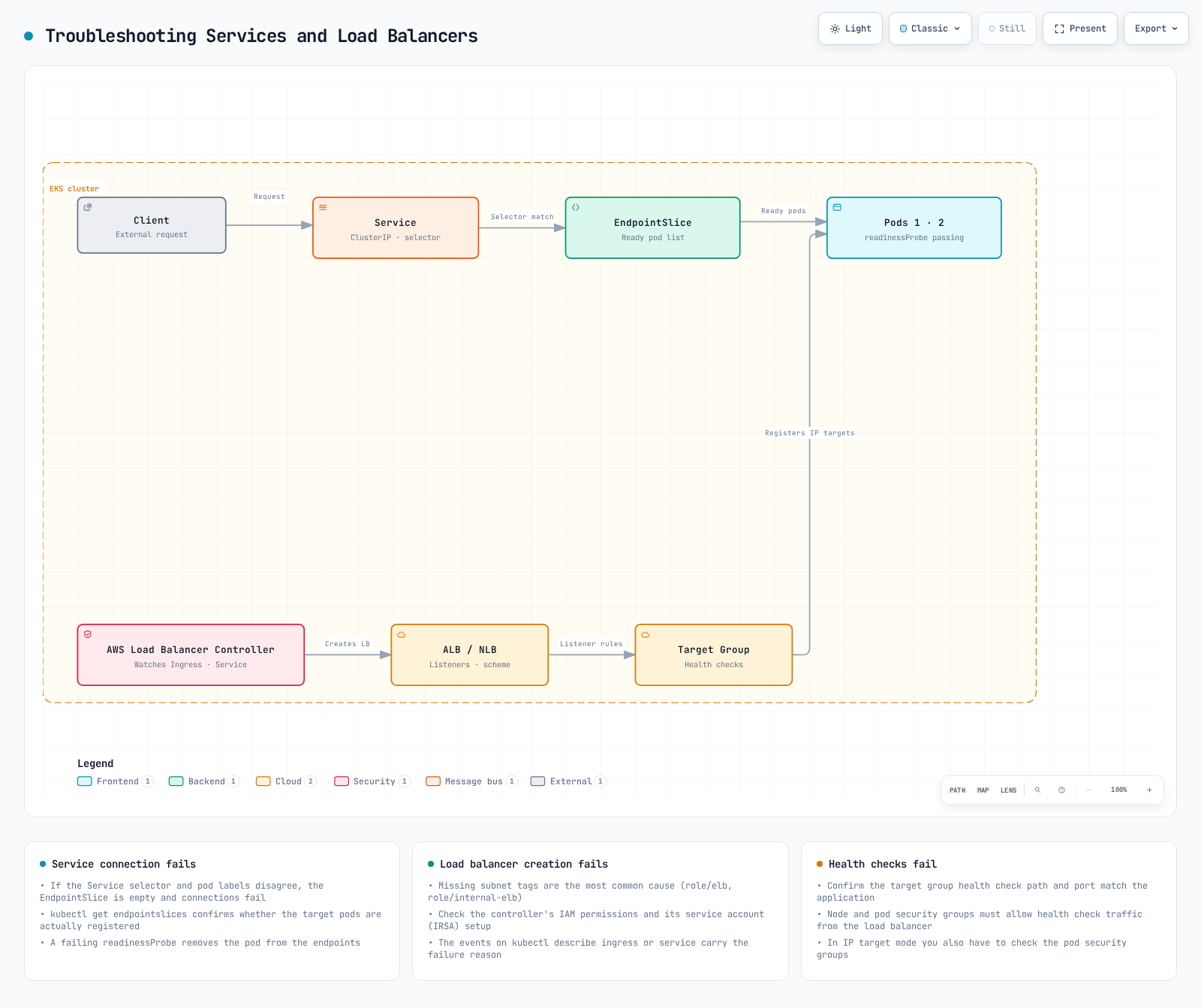
Task: Click shield icon on AWS Load Balancer Controller
Action: point(88,634)
